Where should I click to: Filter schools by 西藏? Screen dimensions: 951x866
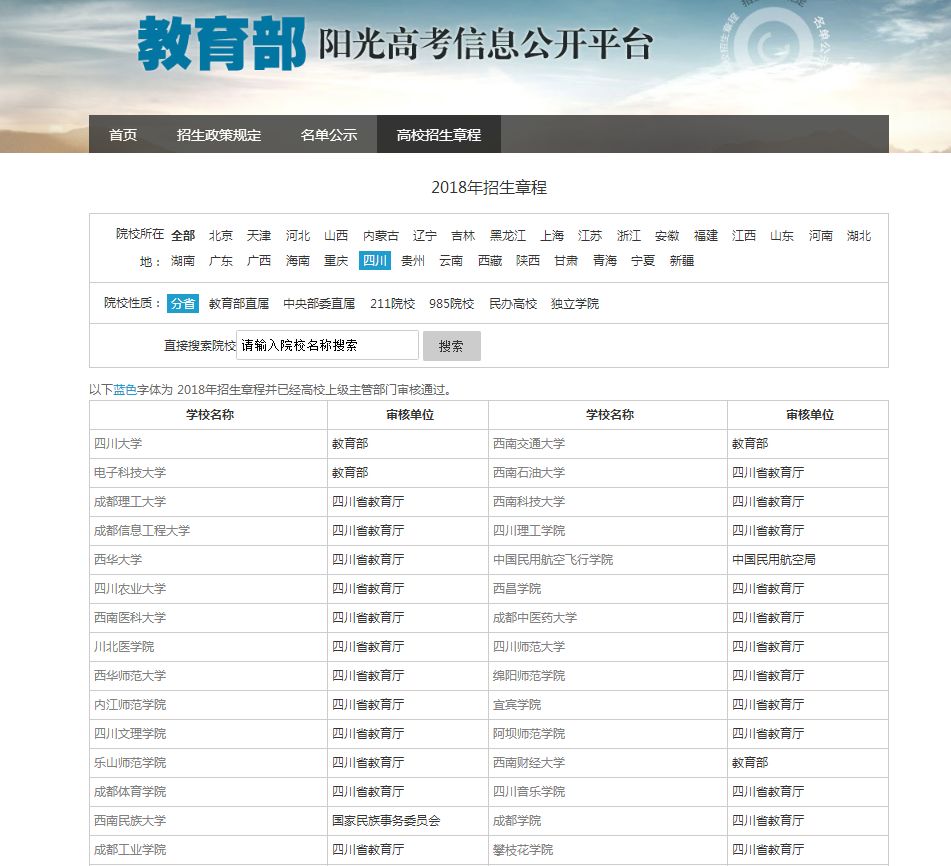[x=490, y=261]
